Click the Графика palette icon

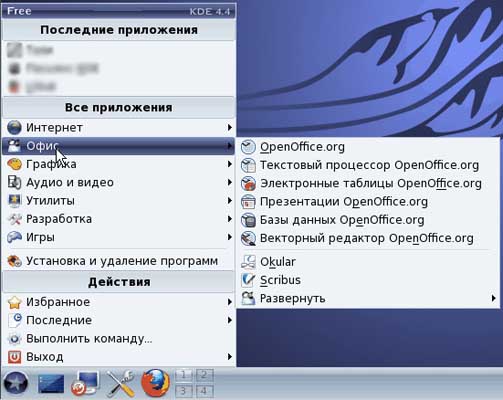click(x=14, y=164)
